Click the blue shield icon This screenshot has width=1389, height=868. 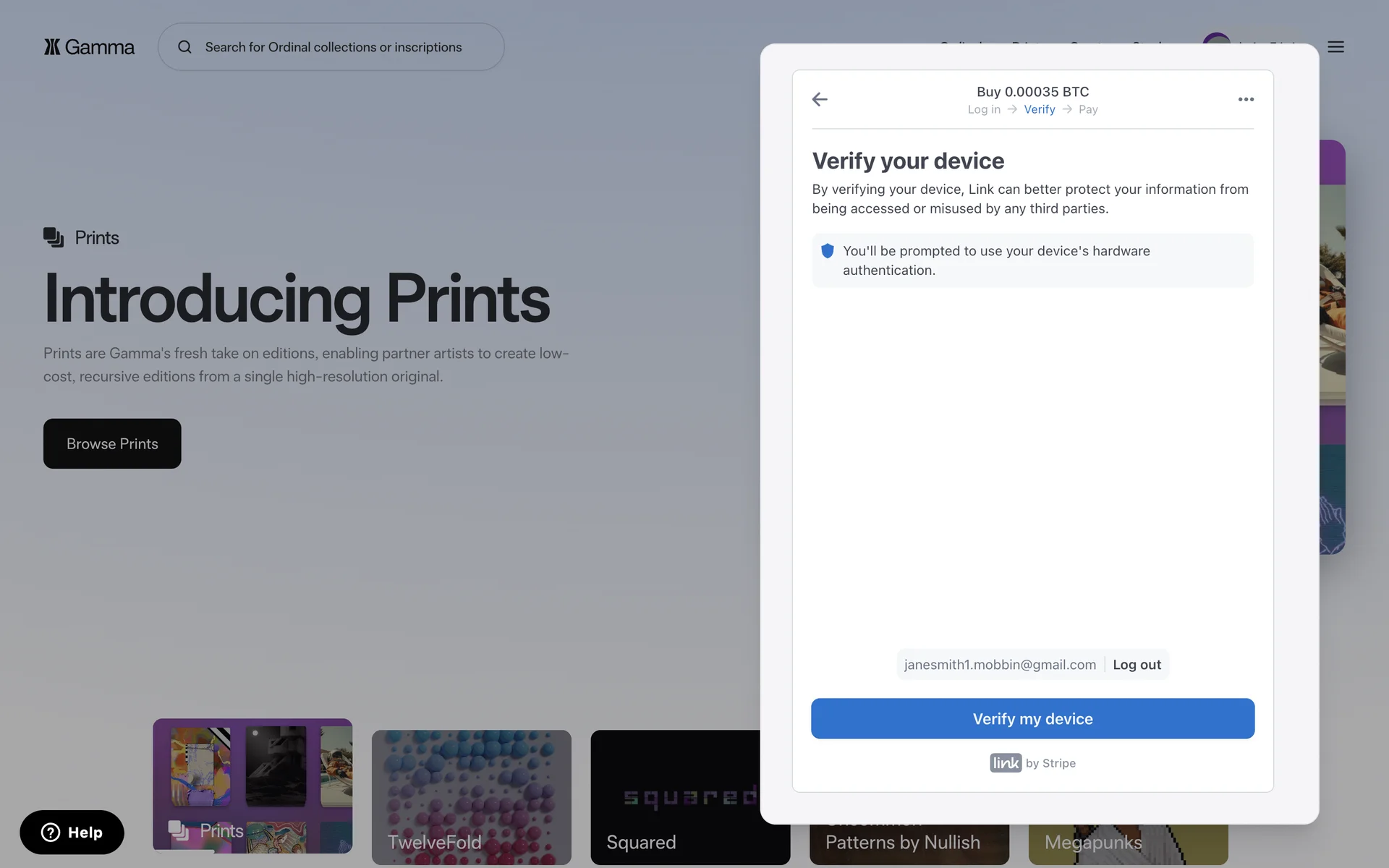pyautogui.click(x=828, y=251)
